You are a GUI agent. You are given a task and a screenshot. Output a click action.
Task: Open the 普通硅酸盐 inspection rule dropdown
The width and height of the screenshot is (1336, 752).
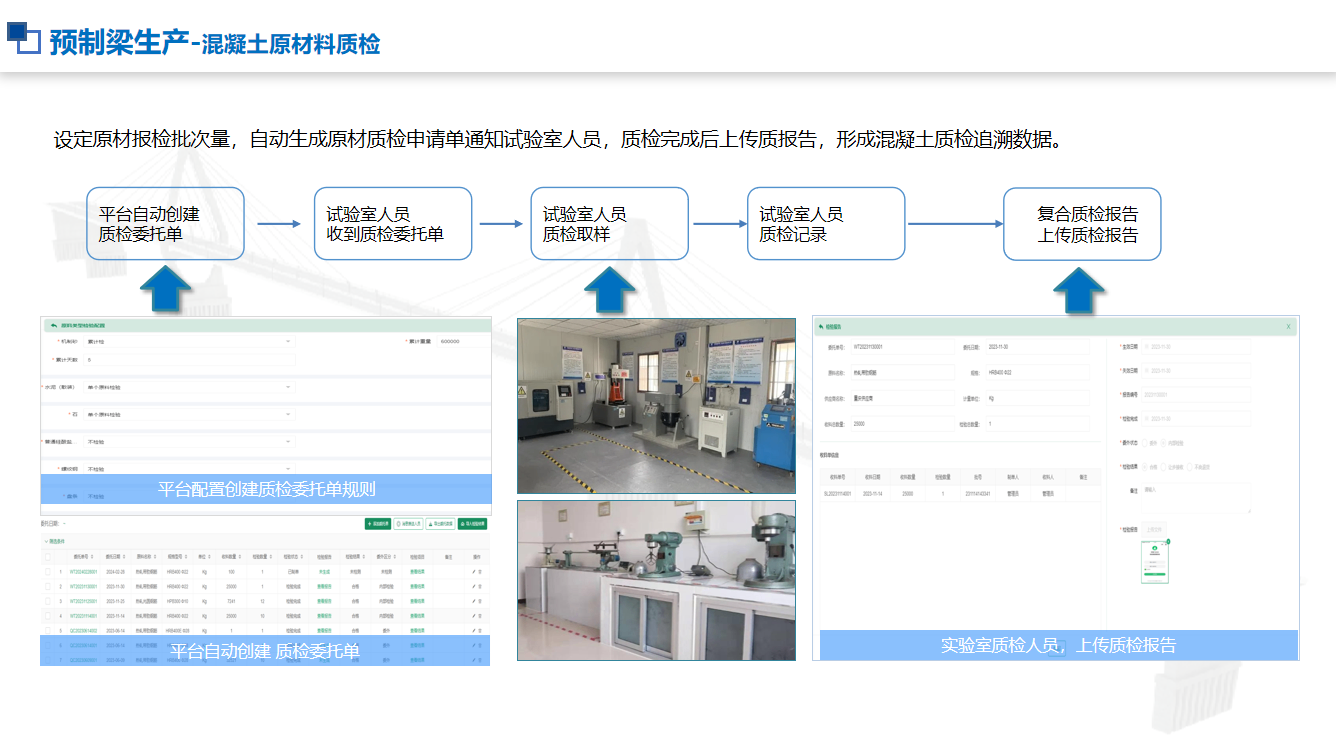(189, 441)
